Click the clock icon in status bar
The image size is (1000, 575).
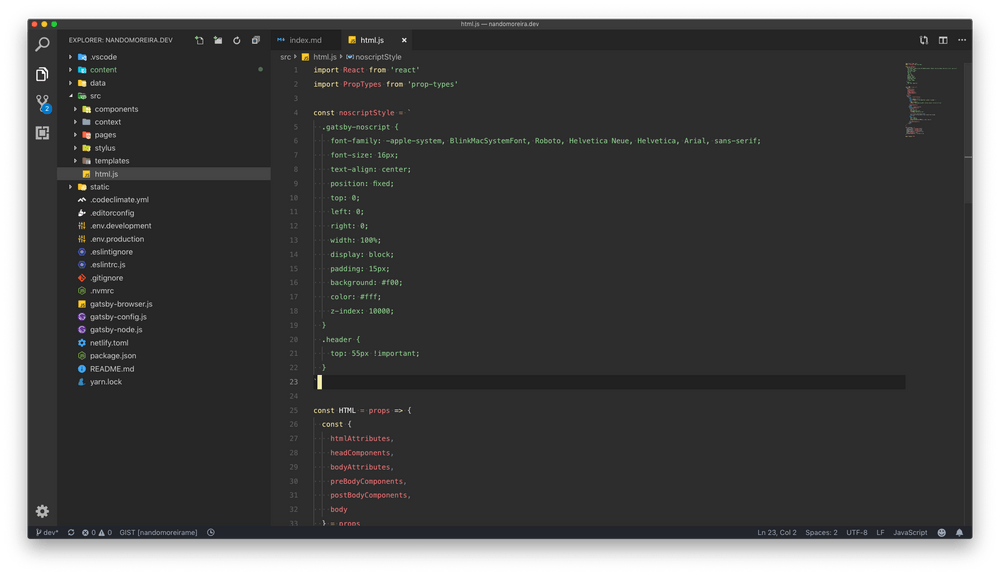point(210,532)
